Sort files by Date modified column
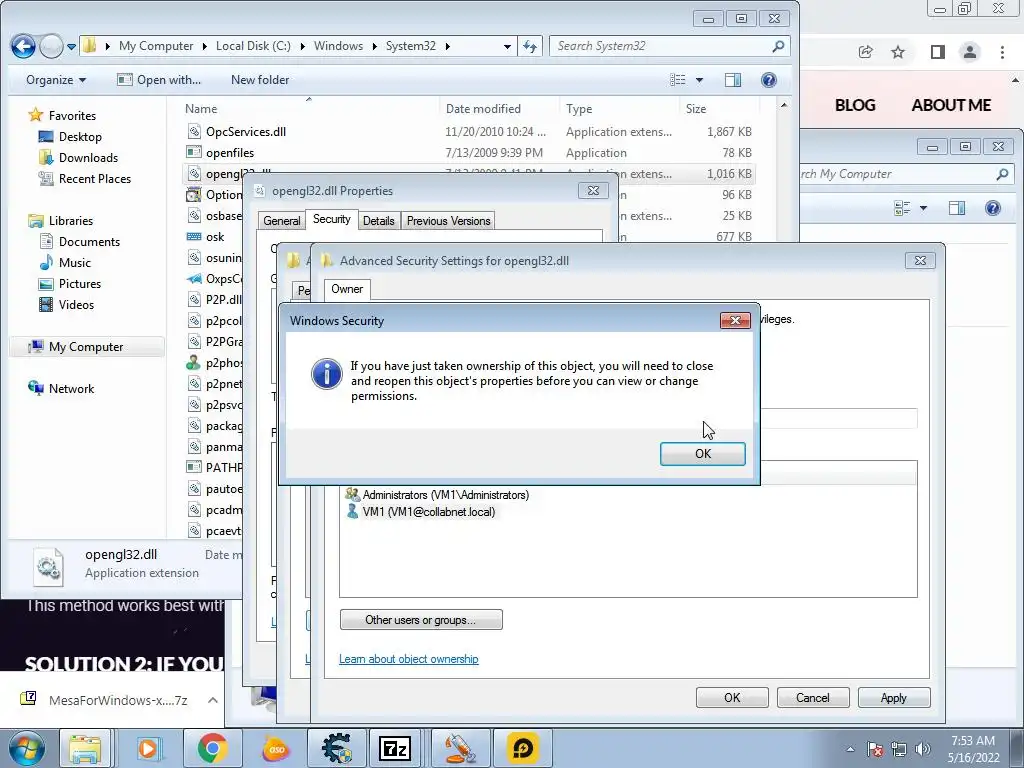This screenshot has height=768, width=1024. tap(483, 109)
